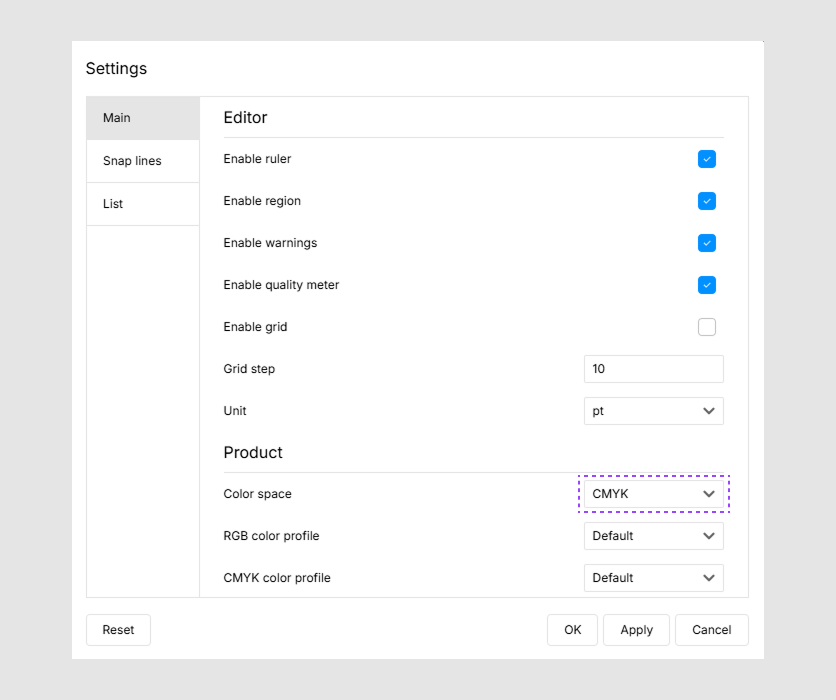Viewport: 836px width, 700px height.
Task: Disable the Enable ruler toggle
Action: [x=707, y=159]
